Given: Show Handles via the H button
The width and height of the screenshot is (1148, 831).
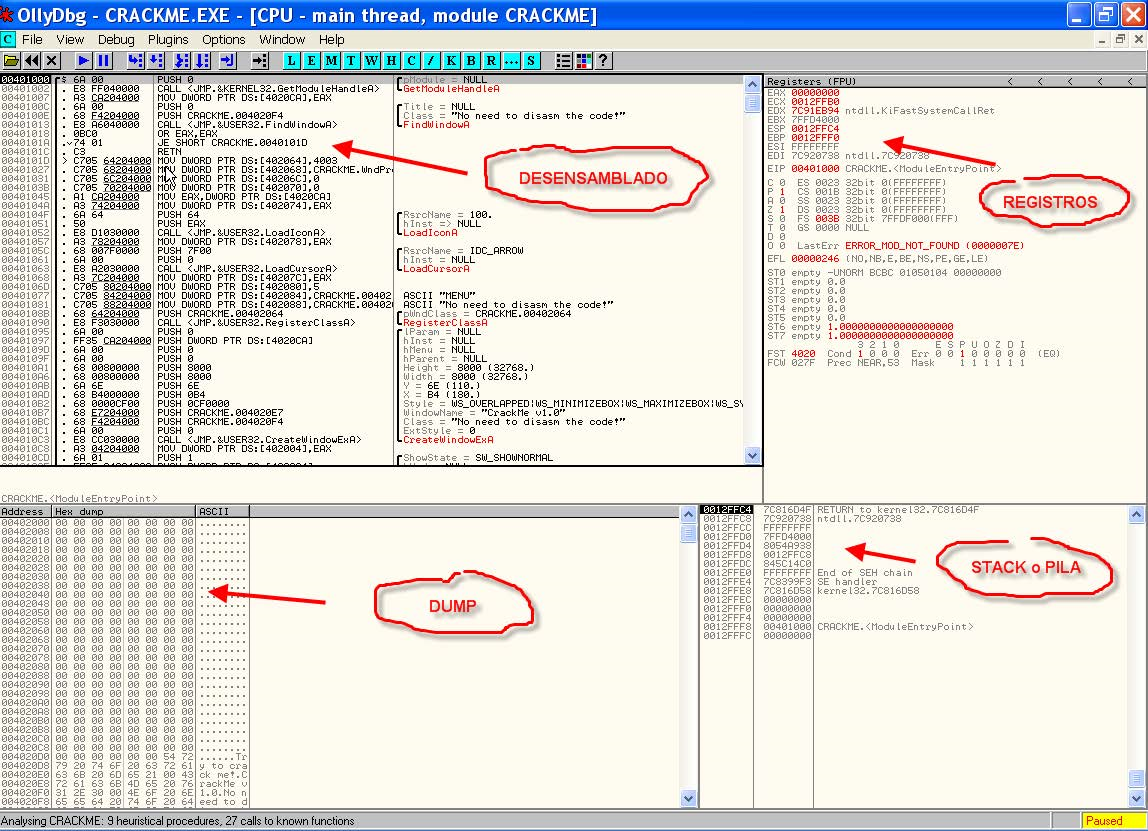Looking at the screenshot, I should (391, 61).
